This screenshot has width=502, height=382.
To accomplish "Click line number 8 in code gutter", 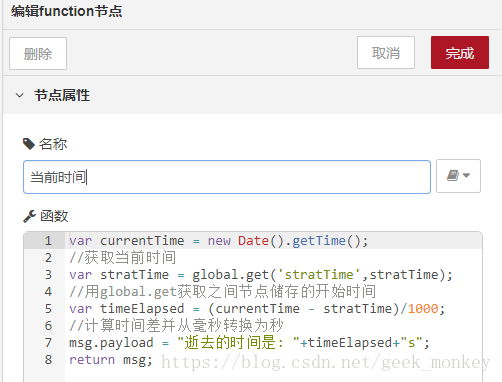I will 48,360.
